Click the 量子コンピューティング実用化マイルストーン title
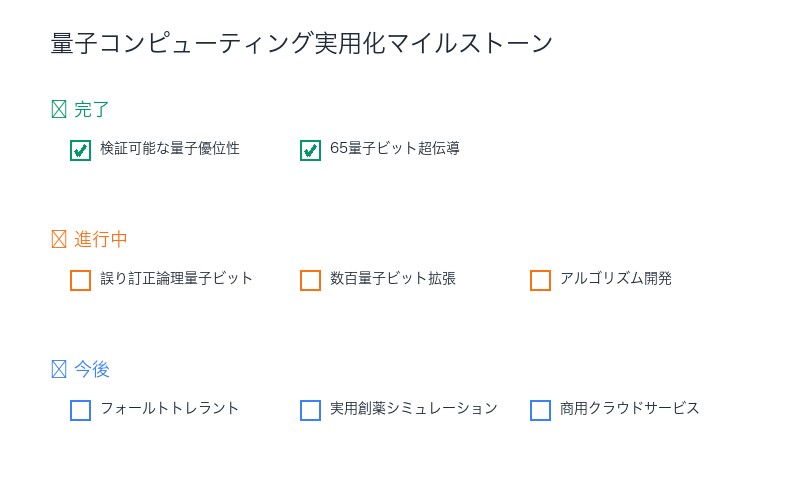 pos(301,44)
